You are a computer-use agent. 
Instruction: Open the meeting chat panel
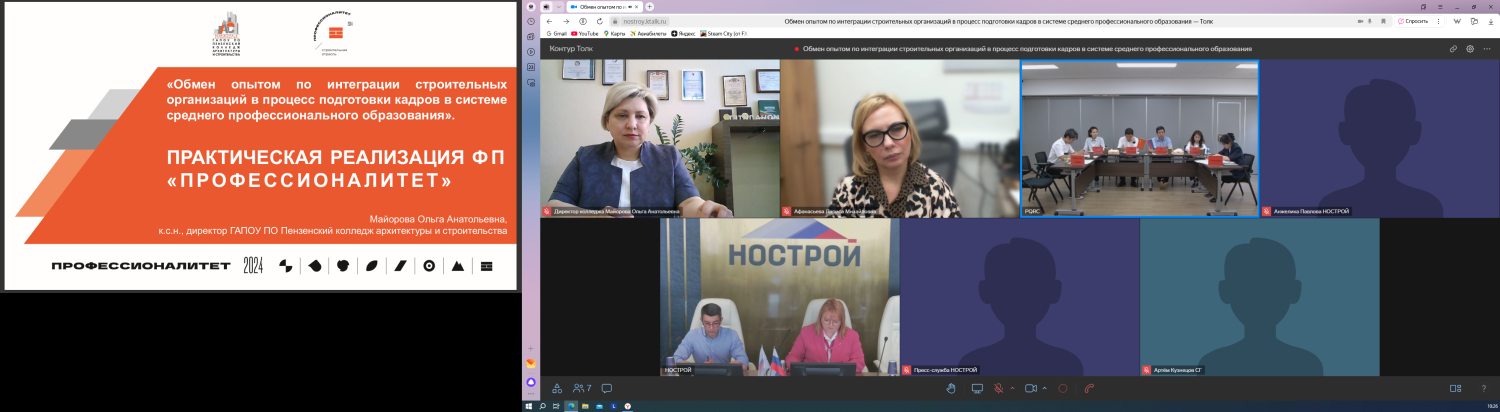[x=607, y=388]
